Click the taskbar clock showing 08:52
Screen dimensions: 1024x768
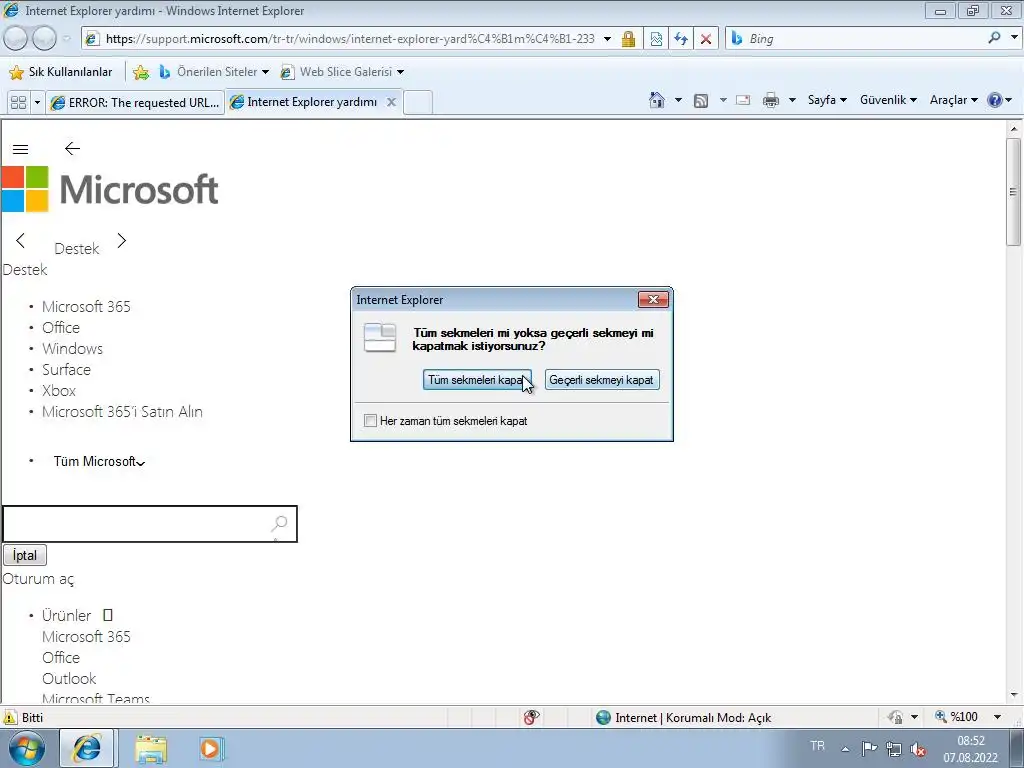point(970,749)
